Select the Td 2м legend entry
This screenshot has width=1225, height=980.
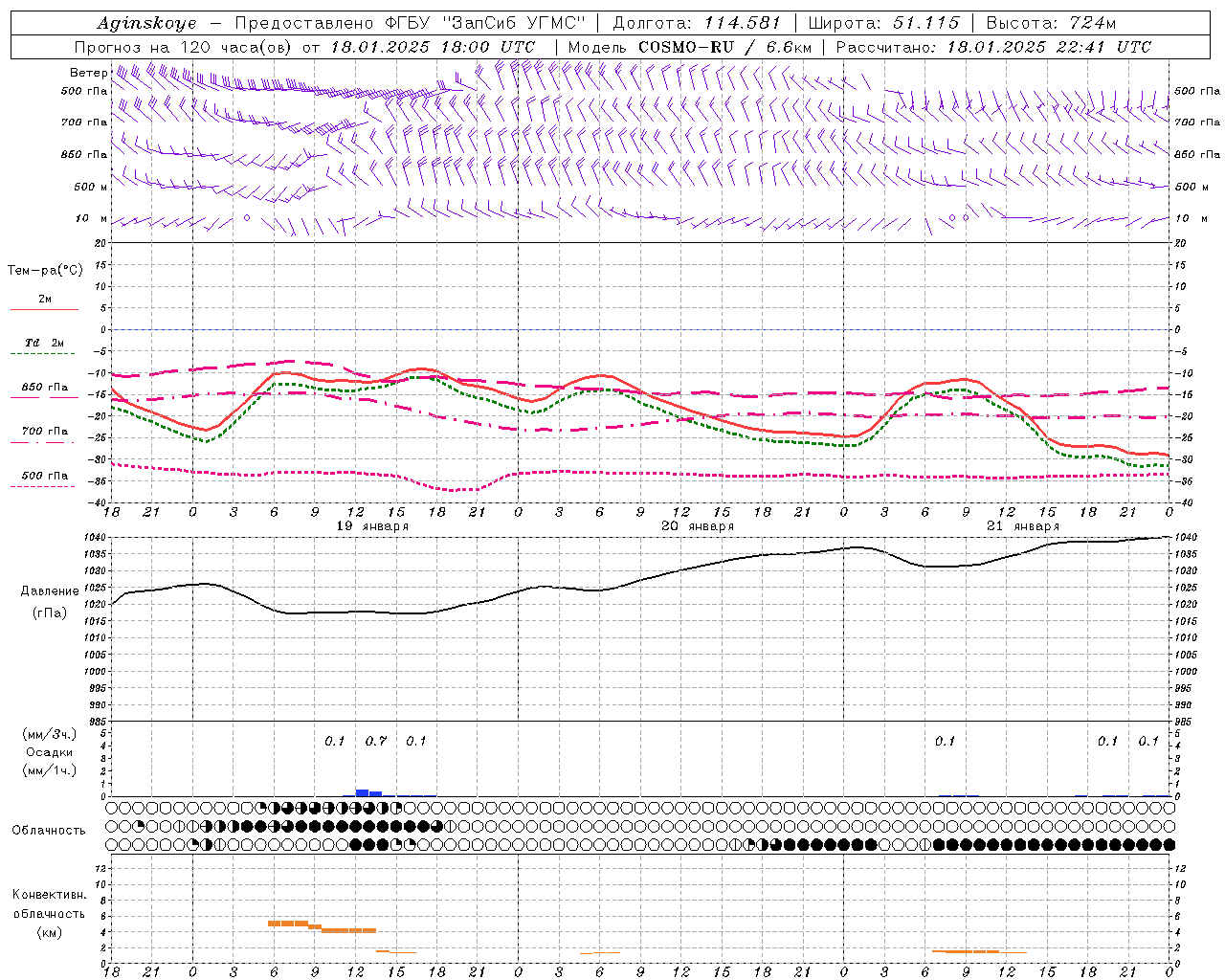pos(44,343)
